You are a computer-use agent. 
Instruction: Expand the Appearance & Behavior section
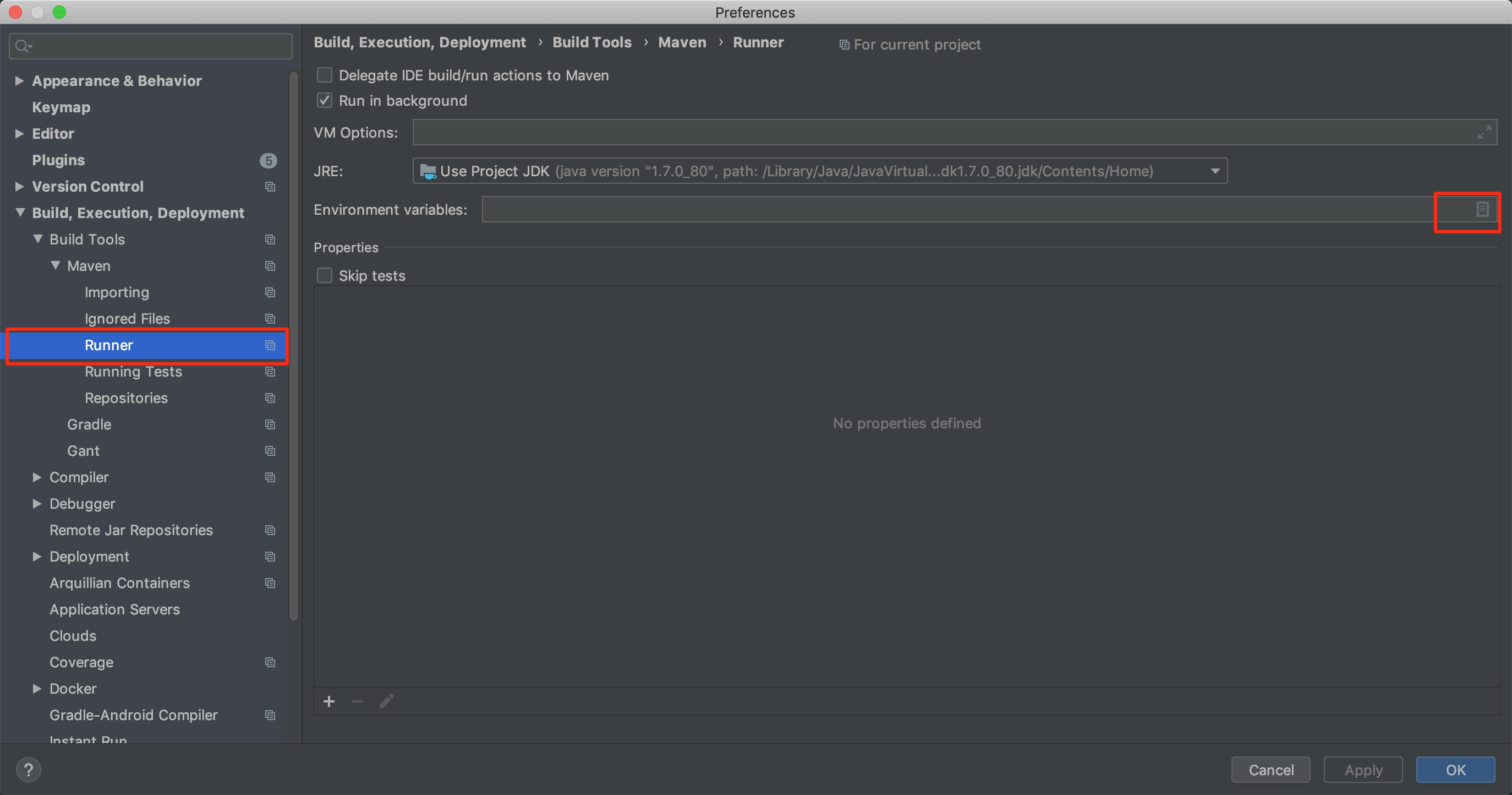pyautogui.click(x=19, y=80)
